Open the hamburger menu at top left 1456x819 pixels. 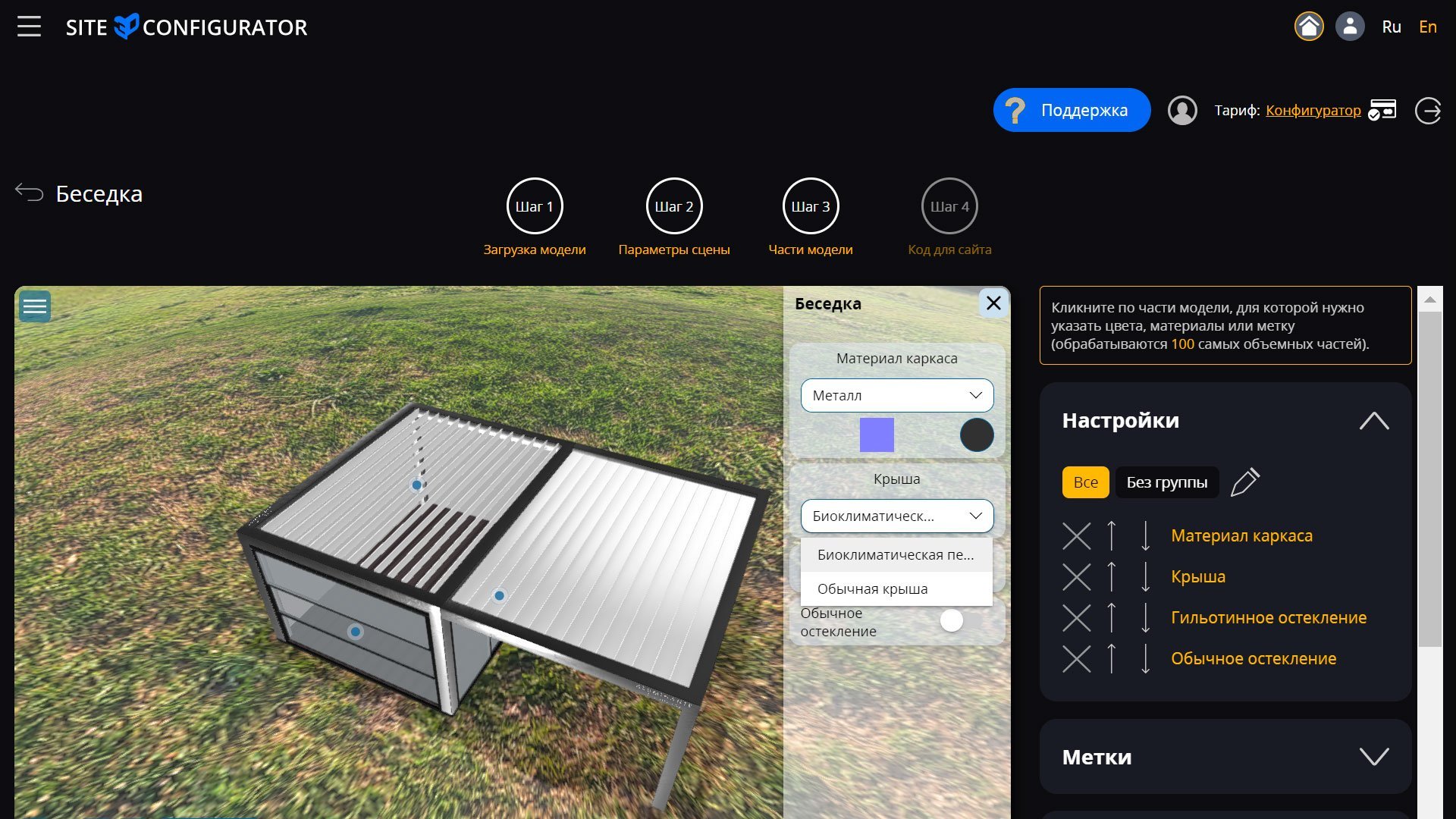click(x=29, y=27)
